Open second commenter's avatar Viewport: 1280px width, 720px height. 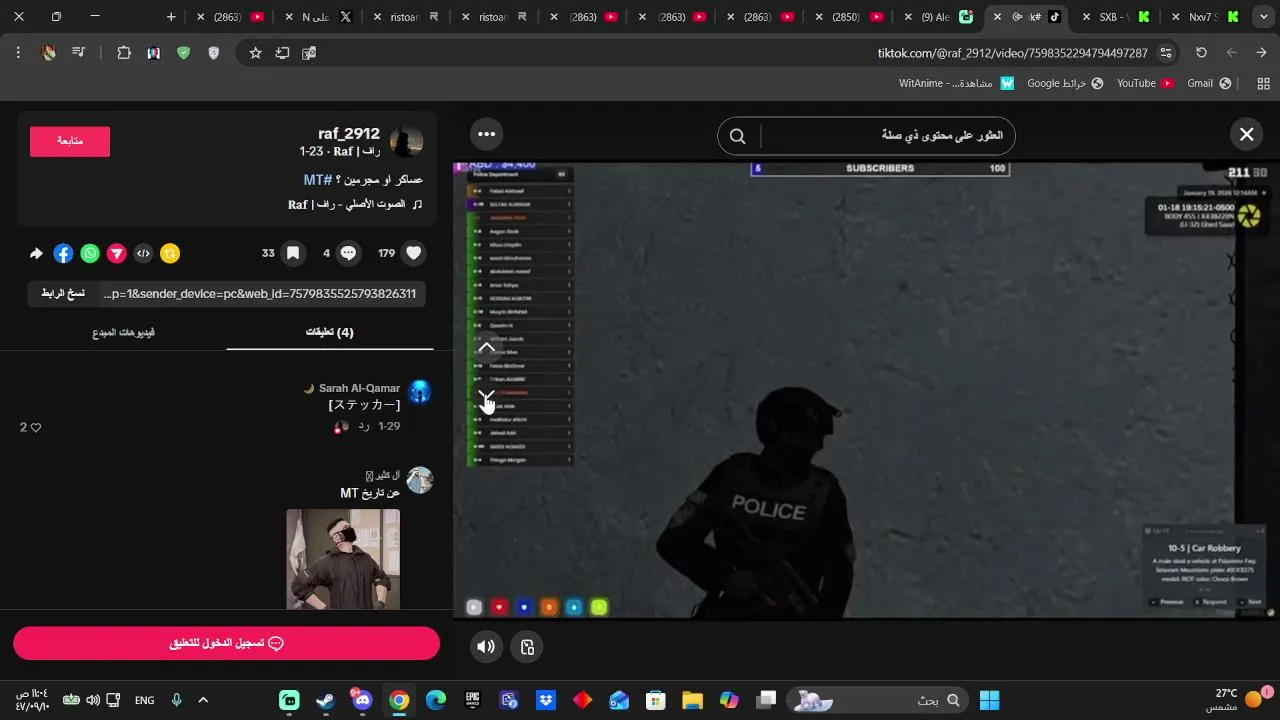(x=420, y=480)
